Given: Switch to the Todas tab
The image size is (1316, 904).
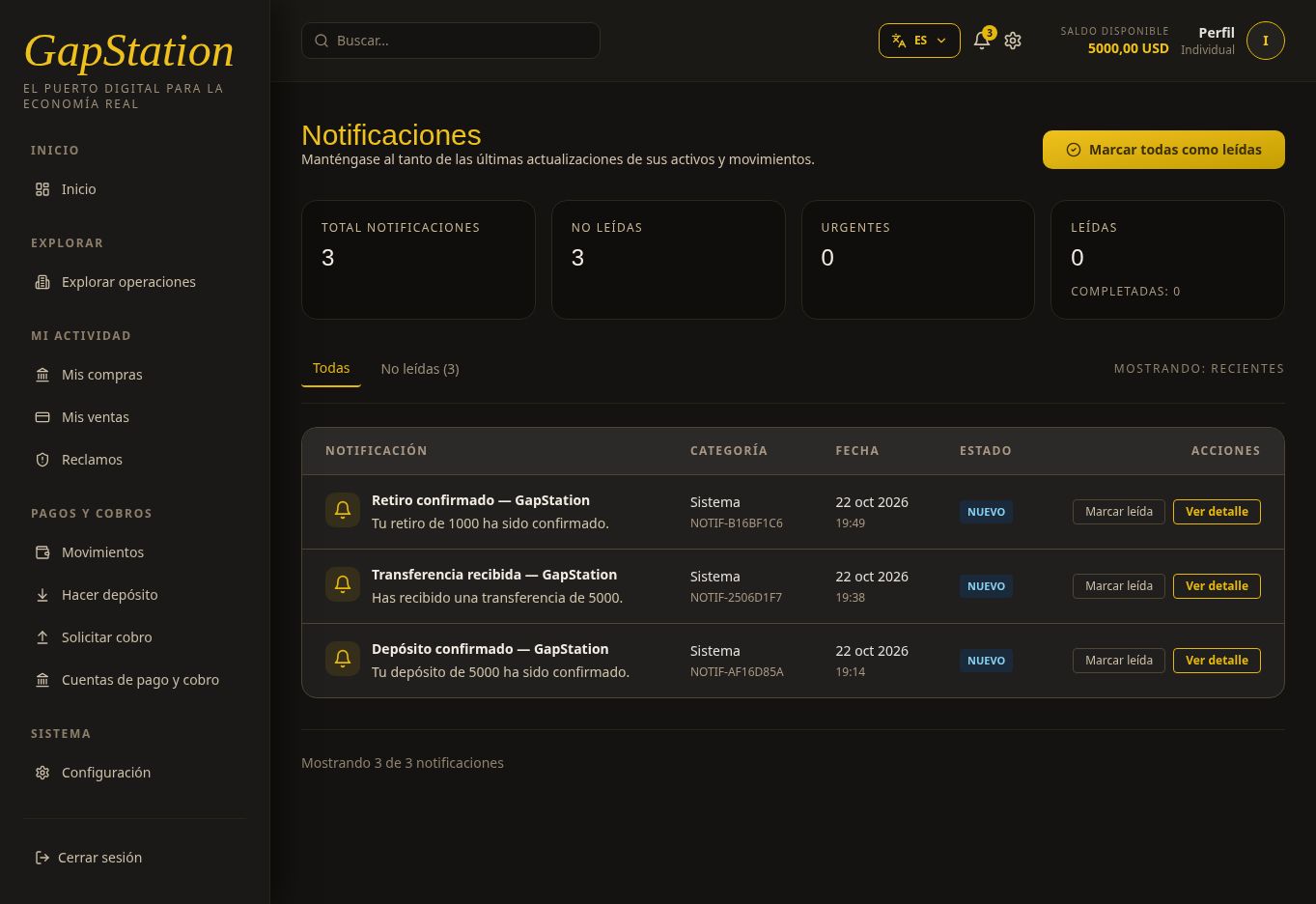Looking at the screenshot, I should click(x=331, y=368).
